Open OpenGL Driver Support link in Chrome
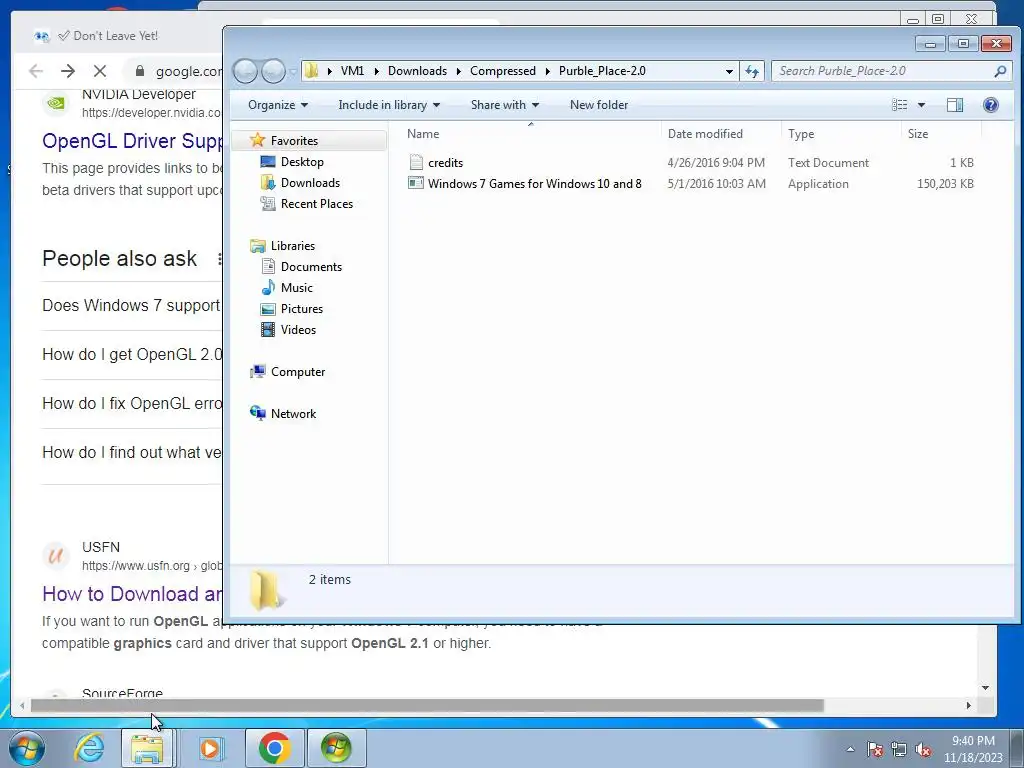This screenshot has width=1024, height=768. coord(133,140)
